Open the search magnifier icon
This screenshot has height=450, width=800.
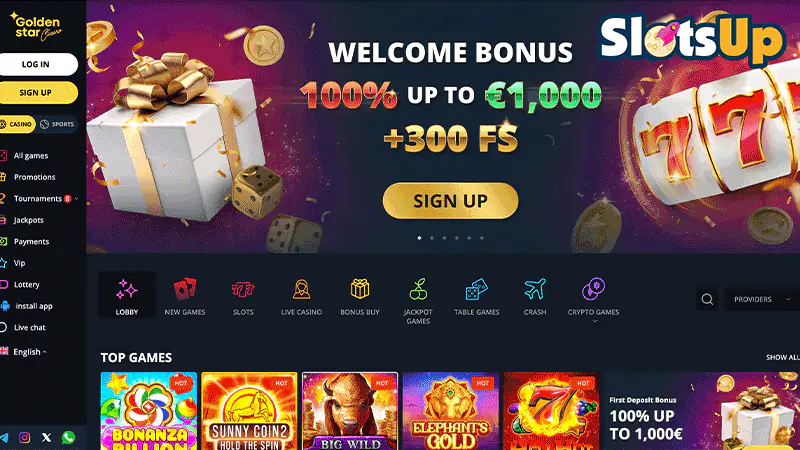tap(707, 299)
